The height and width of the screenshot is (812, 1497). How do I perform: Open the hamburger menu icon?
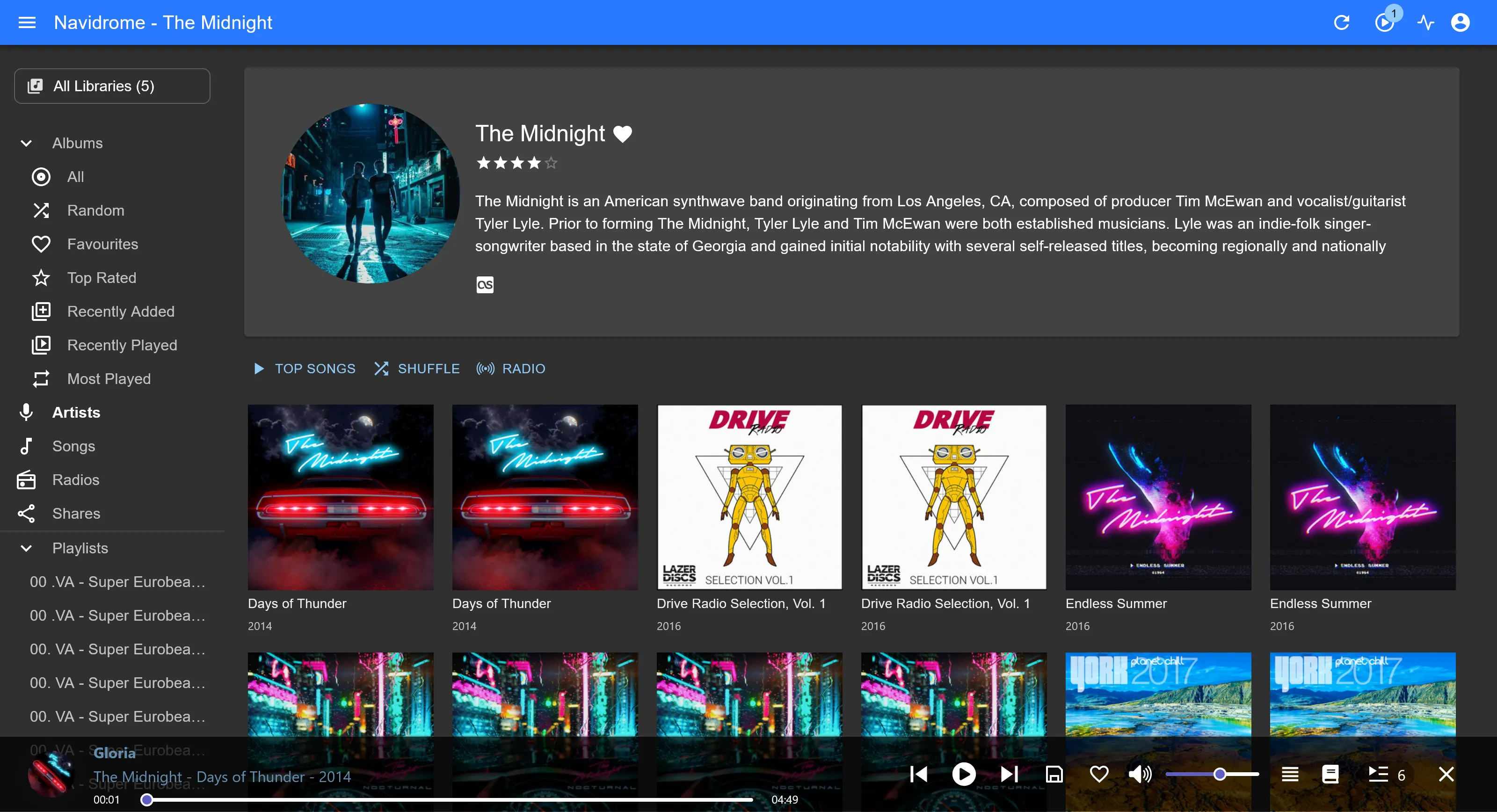(x=27, y=22)
